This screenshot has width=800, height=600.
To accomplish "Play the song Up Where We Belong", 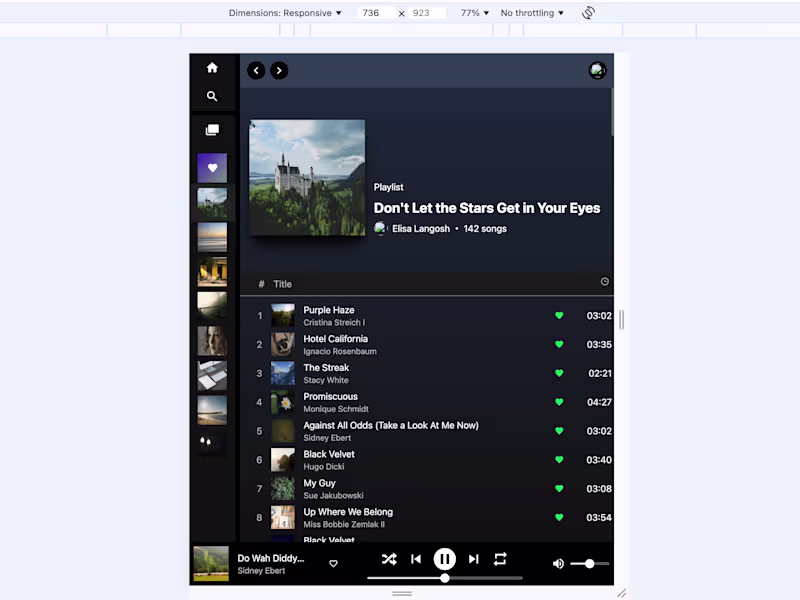I will [x=348, y=512].
